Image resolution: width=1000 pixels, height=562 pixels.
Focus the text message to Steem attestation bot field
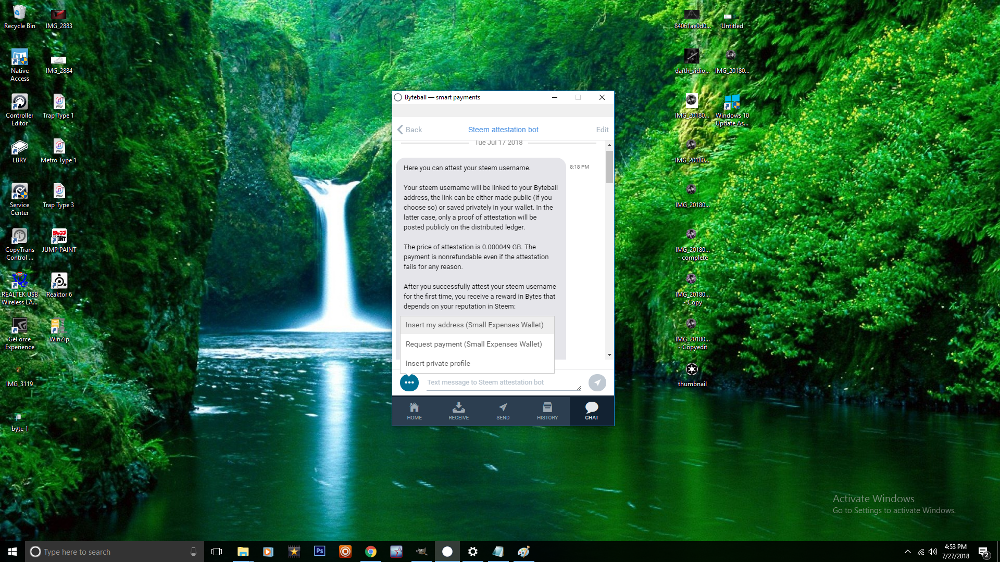503,383
